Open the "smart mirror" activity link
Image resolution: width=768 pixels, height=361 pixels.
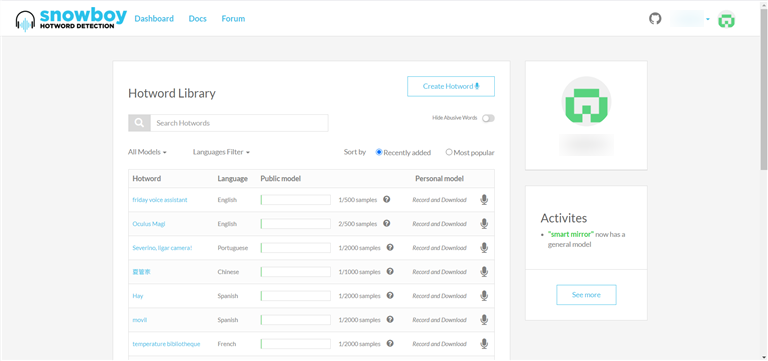coord(571,234)
